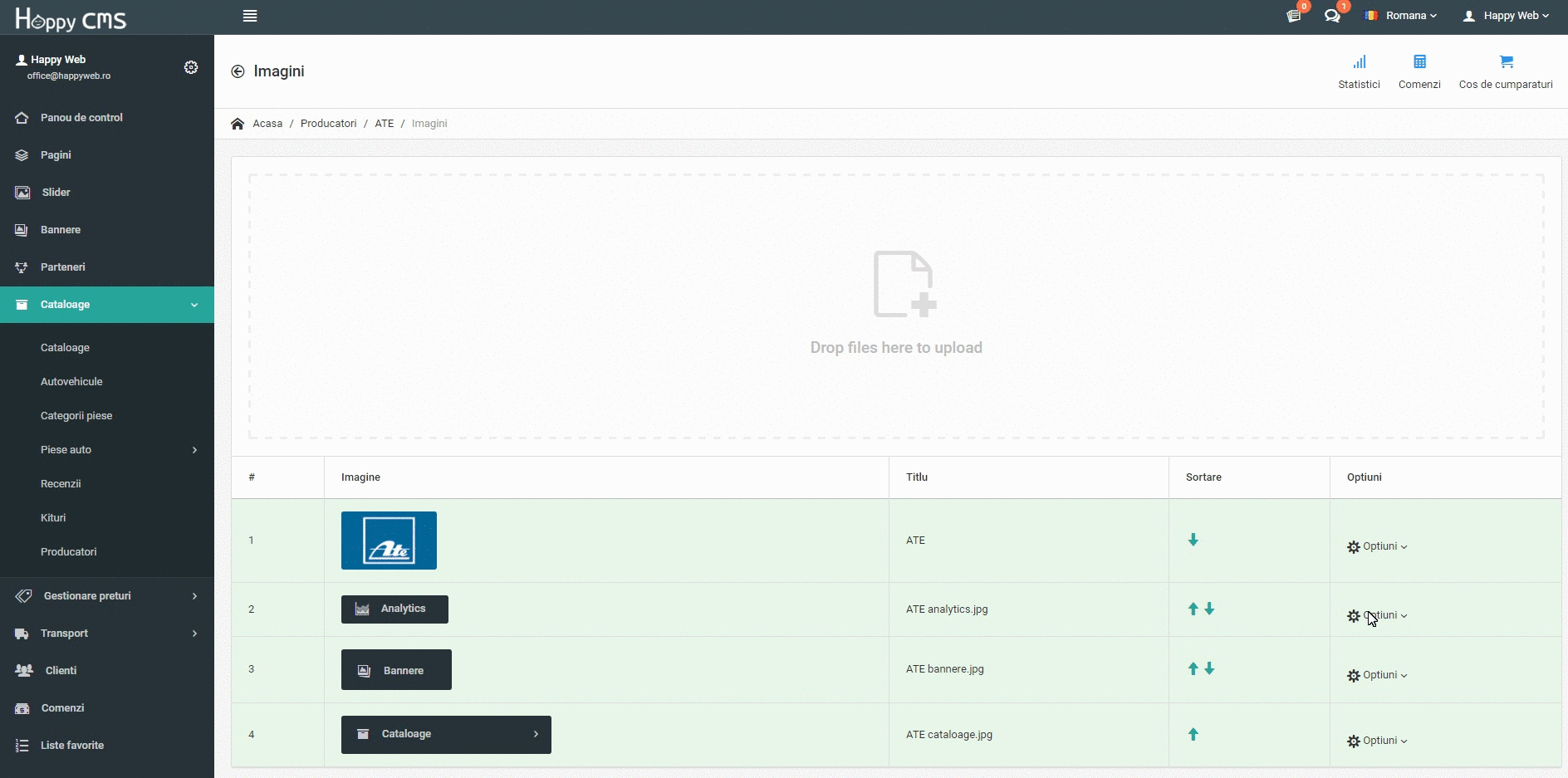
Task: Move ATE analytics.jpg down
Action: click(1210, 609)
